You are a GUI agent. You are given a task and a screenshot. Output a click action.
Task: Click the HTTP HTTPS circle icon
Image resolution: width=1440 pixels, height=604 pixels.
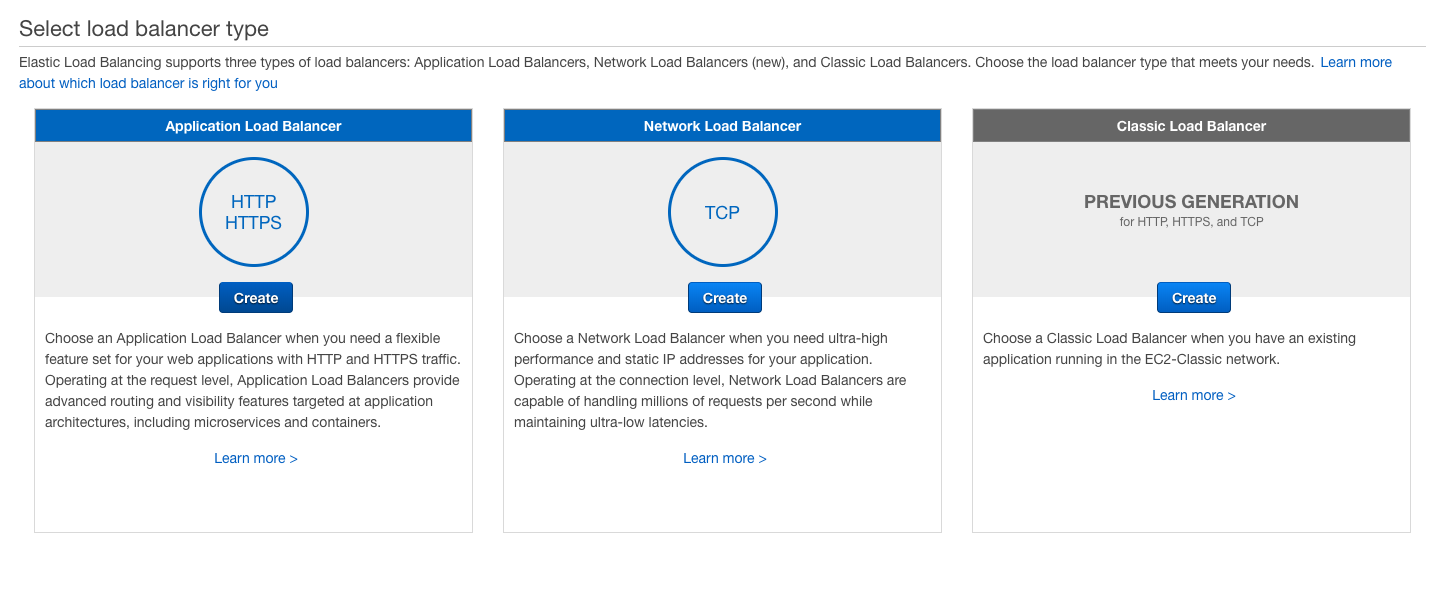pos(254,212)
